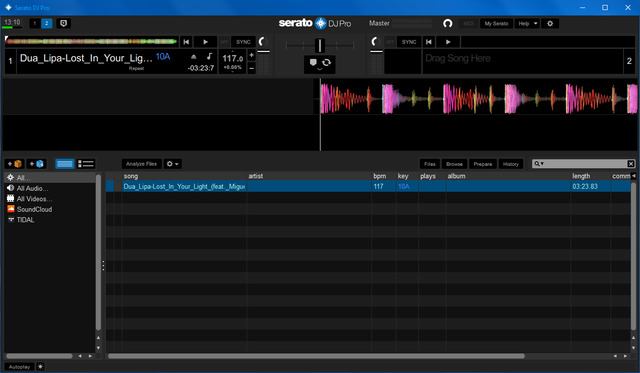Add a new crate with orange crate icon
640x373 pixels.
[14, 164]
